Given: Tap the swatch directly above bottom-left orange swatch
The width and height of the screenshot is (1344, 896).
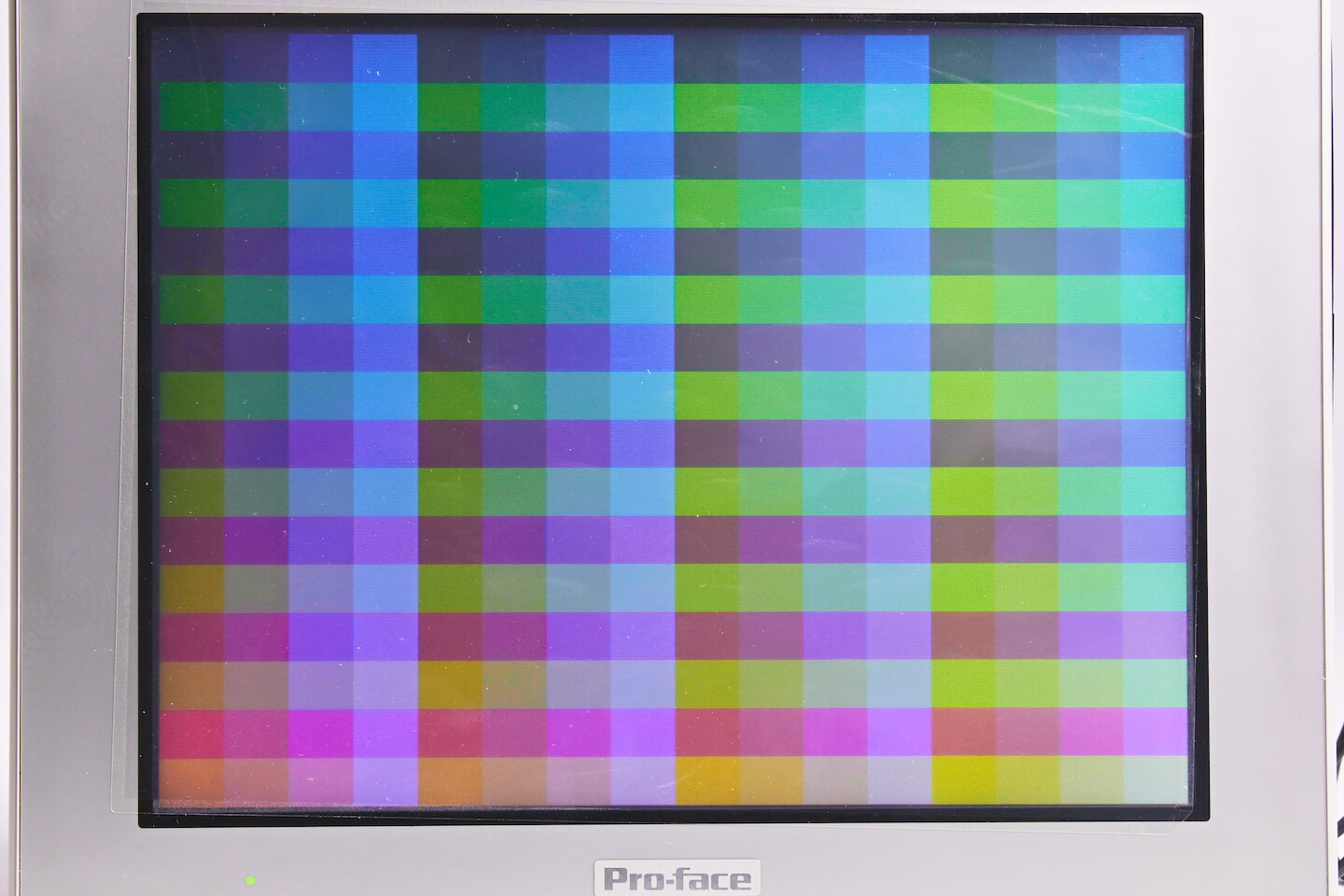Looking at the screenshot, I should pos(191,733).
